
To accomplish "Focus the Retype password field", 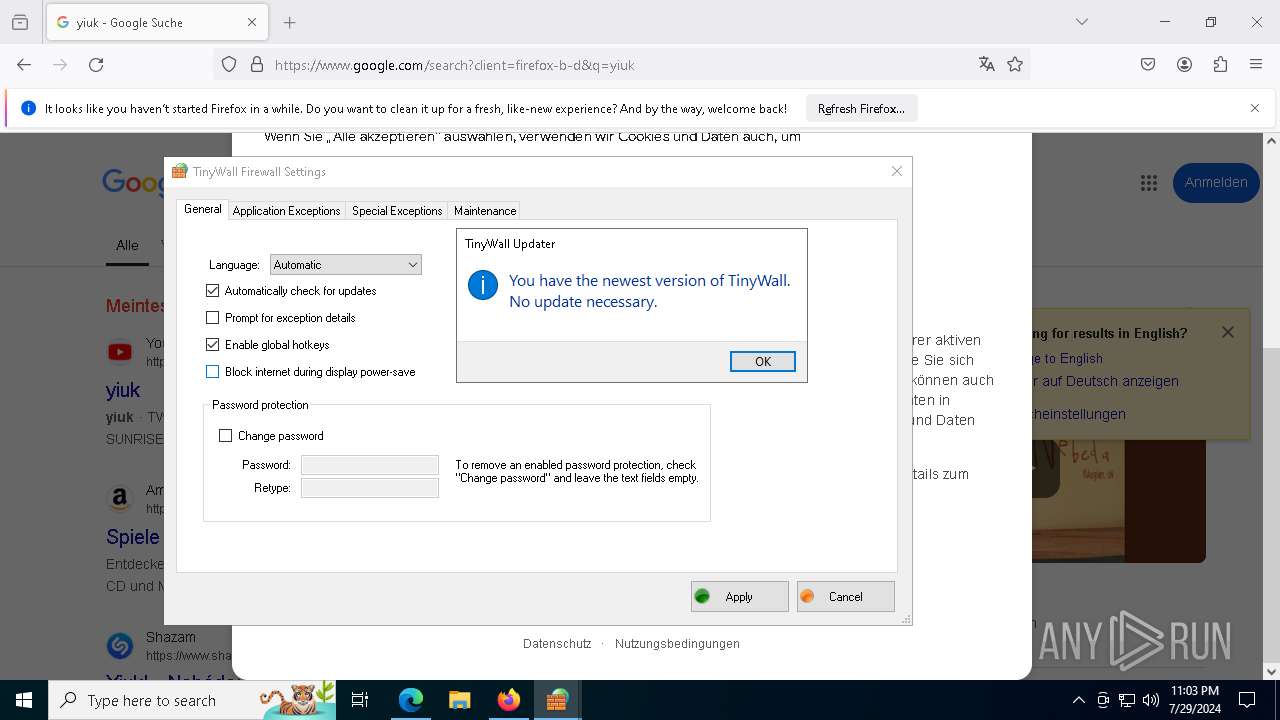I will pos(370,488).
